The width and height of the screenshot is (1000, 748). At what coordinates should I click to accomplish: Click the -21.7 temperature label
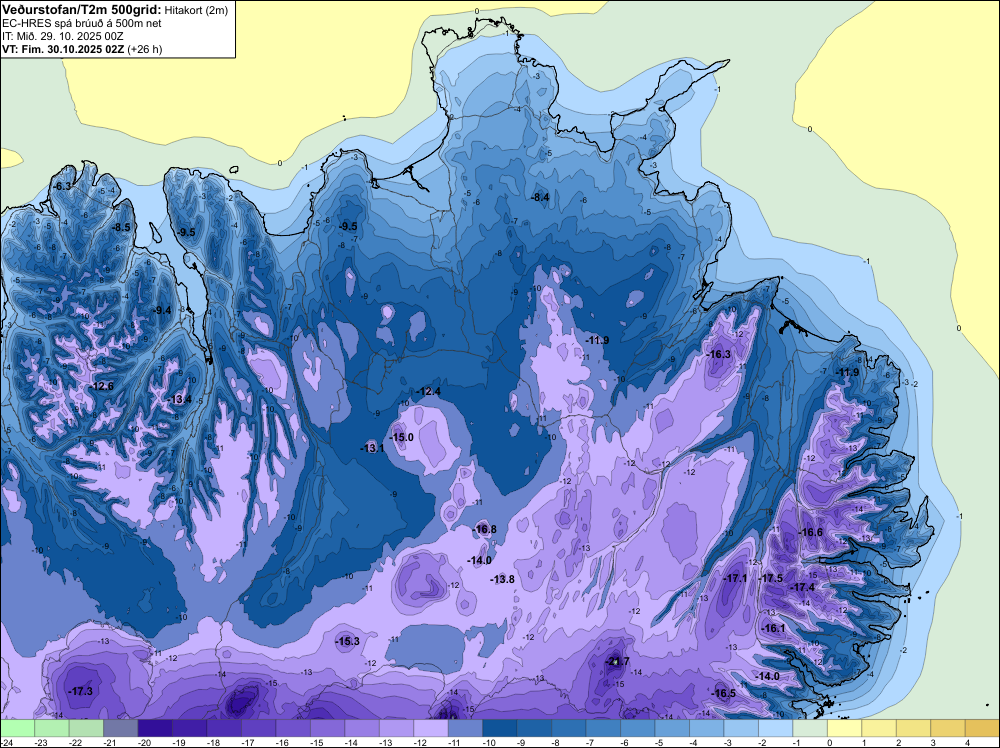coord(617,661)
